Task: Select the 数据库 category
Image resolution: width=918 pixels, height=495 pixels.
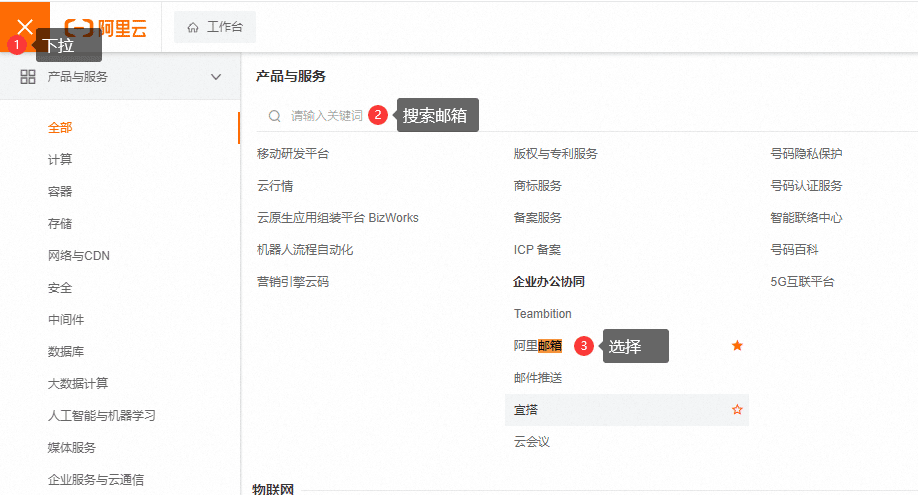Action: click(x=66, y=351)
